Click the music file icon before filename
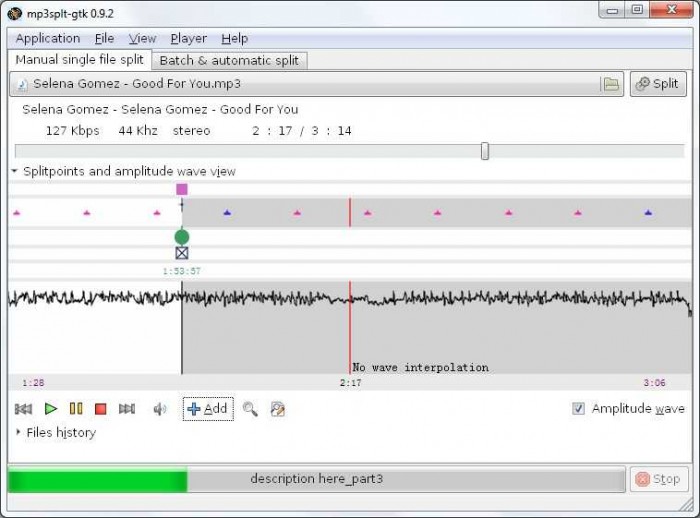Viewport: 700px width, 518px height. [x=22, y=84]
